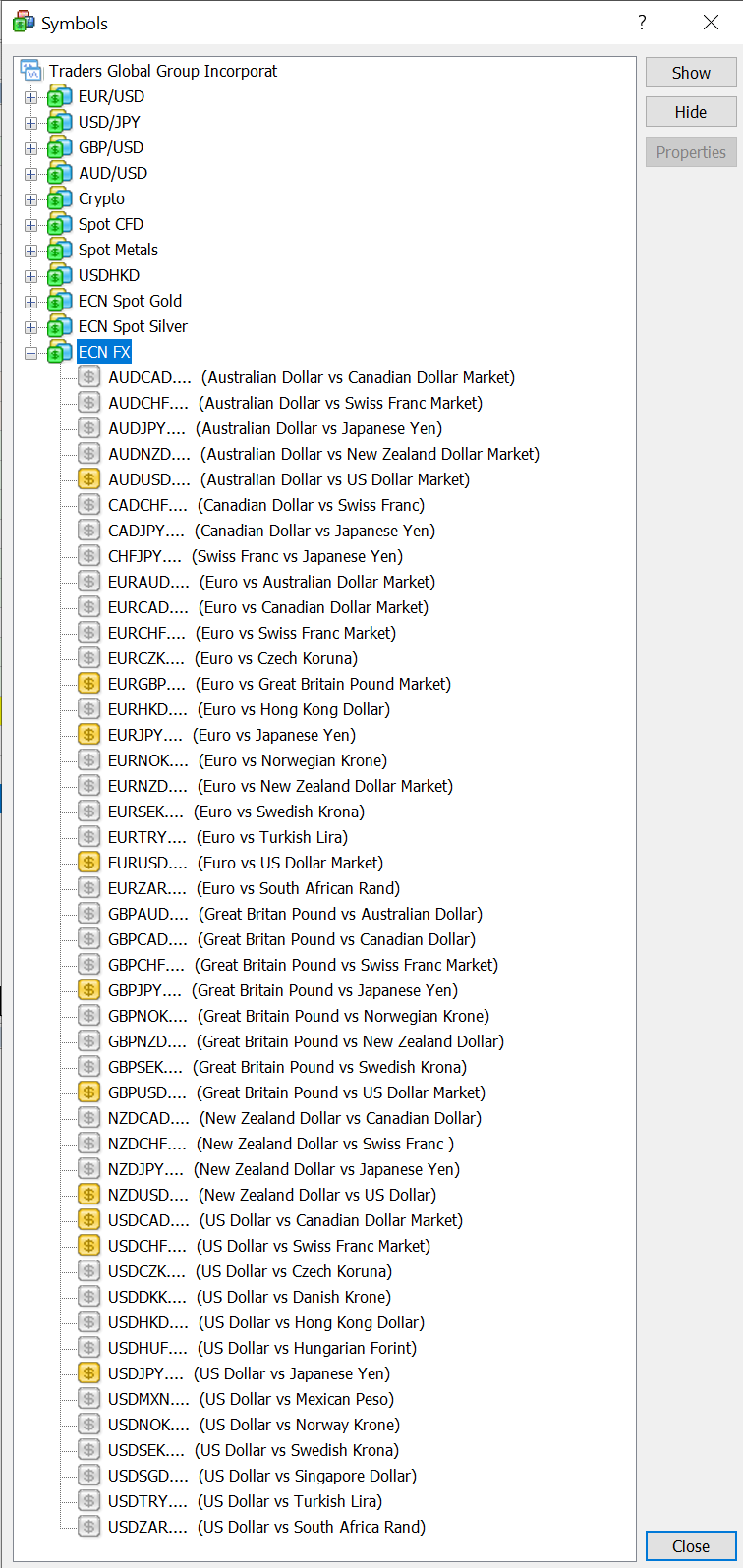Expand the AUD/USD group
The width and height of the screenshot is (743, 1568).
(x=30, y=174)
